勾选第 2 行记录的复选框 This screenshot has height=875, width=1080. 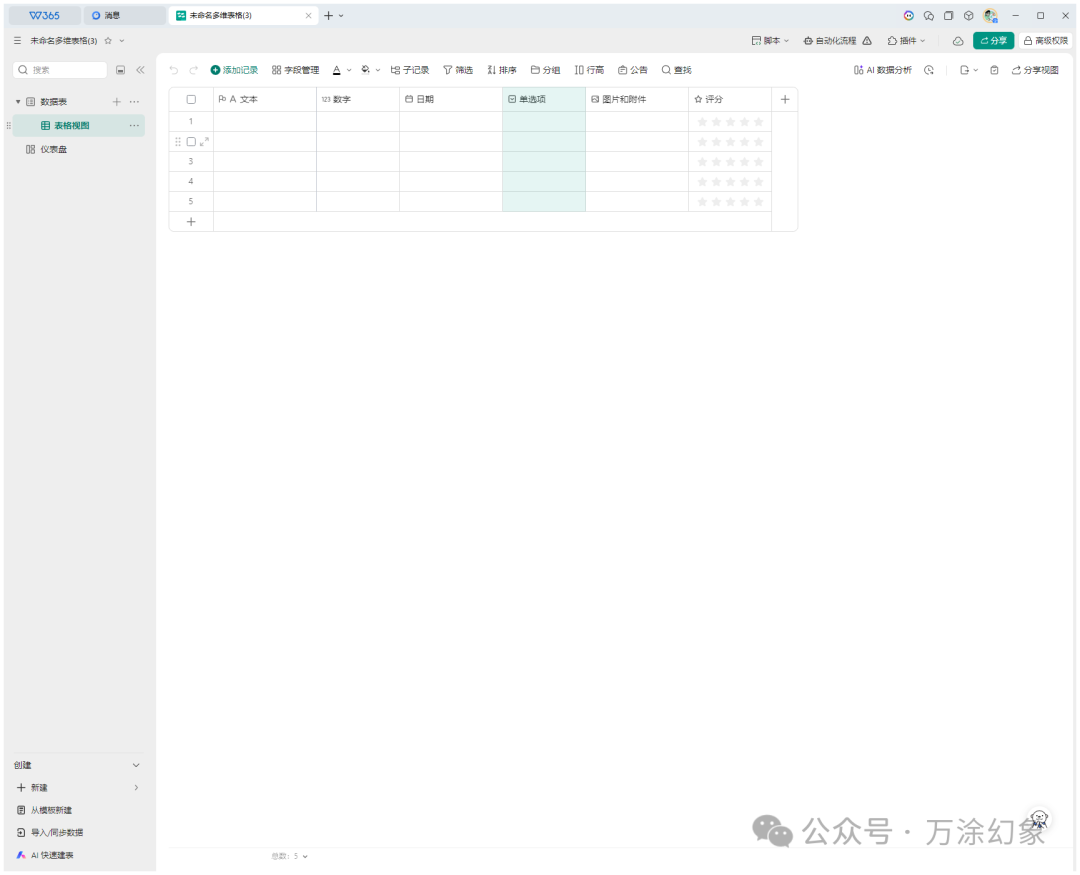190,141
